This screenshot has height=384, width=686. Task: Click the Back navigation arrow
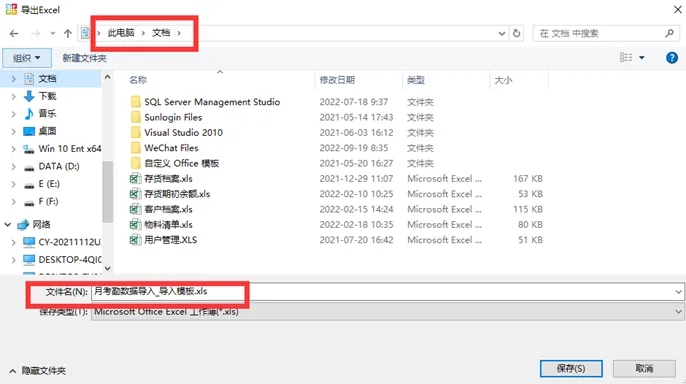[14, 33]
